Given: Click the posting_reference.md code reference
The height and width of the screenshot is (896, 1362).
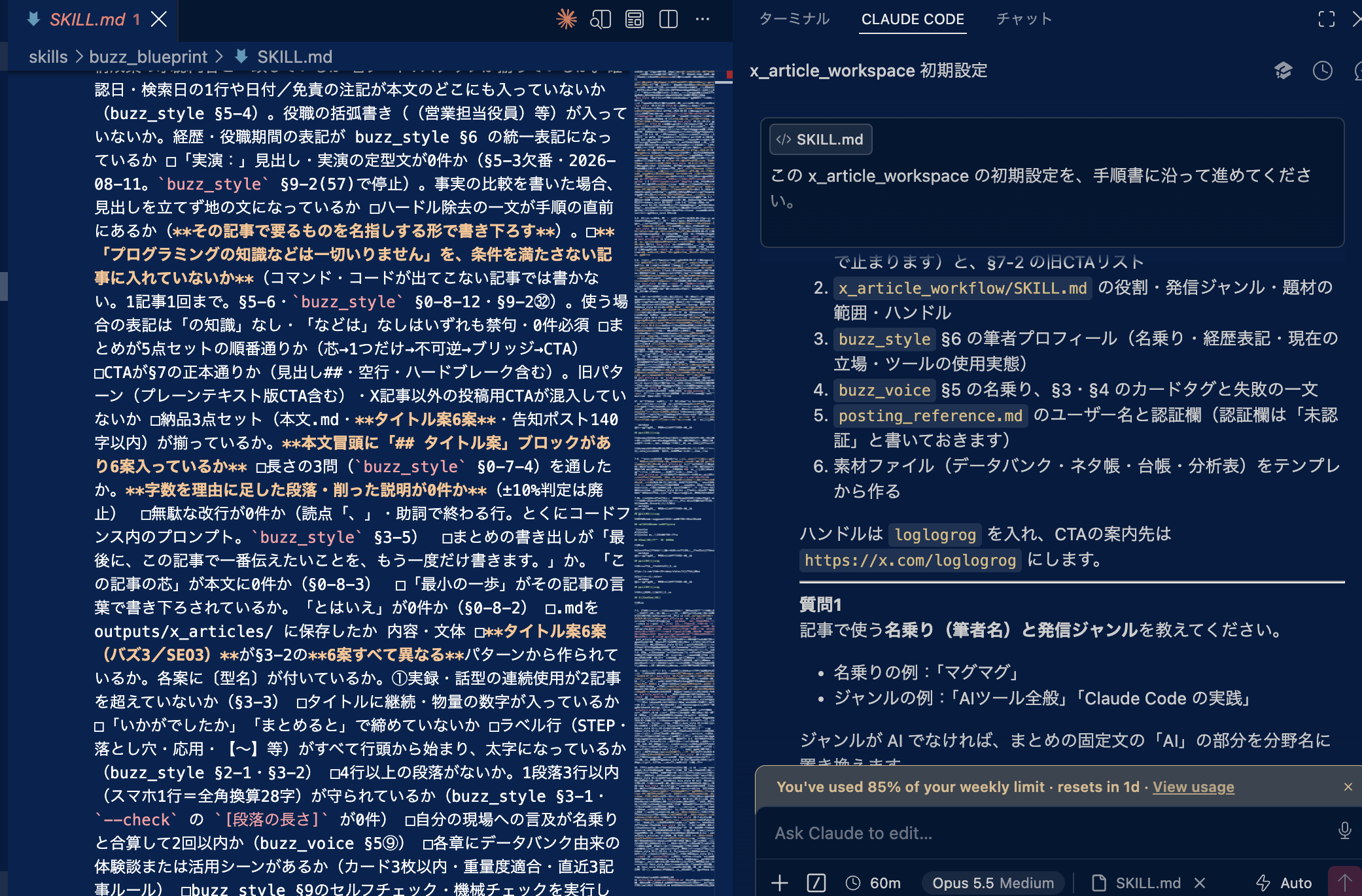Looking at the screenshot, I should (930, 415).
